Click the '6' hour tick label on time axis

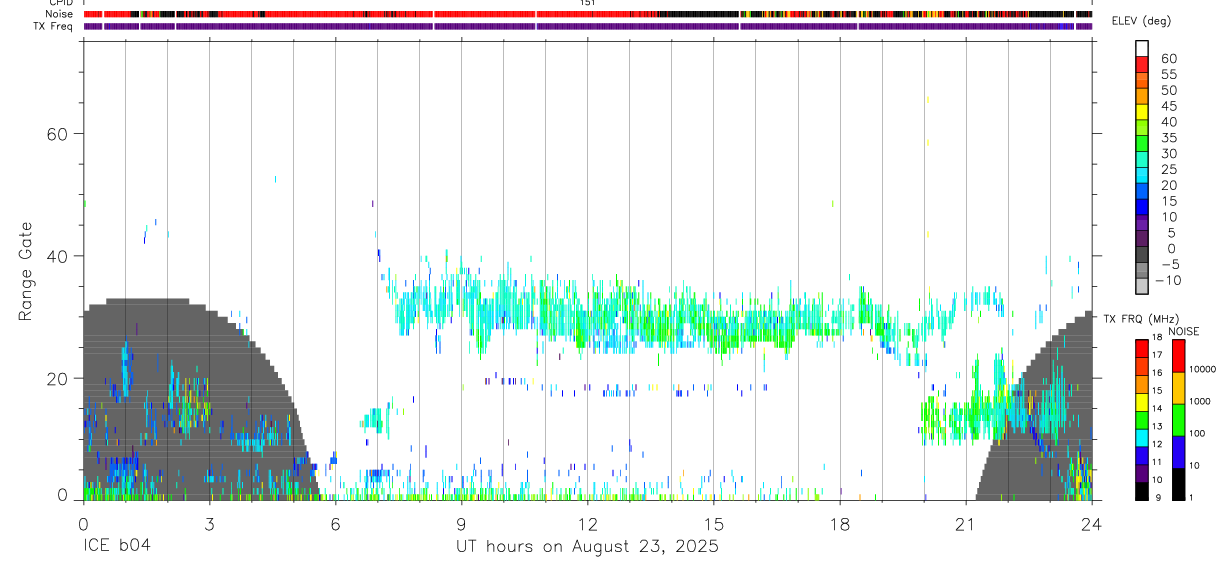[335, 524]
